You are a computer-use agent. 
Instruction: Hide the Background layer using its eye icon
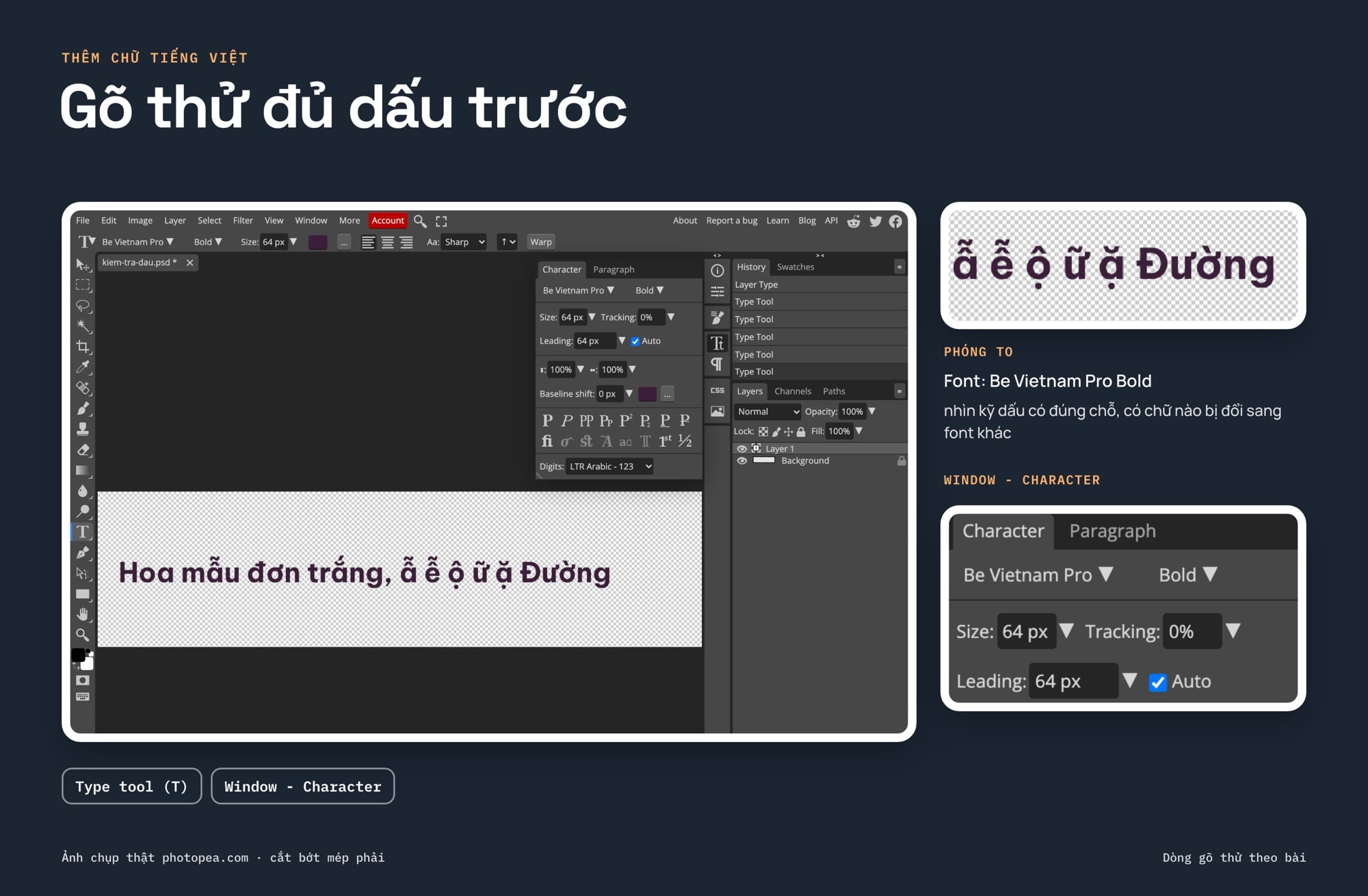[741, 461]
